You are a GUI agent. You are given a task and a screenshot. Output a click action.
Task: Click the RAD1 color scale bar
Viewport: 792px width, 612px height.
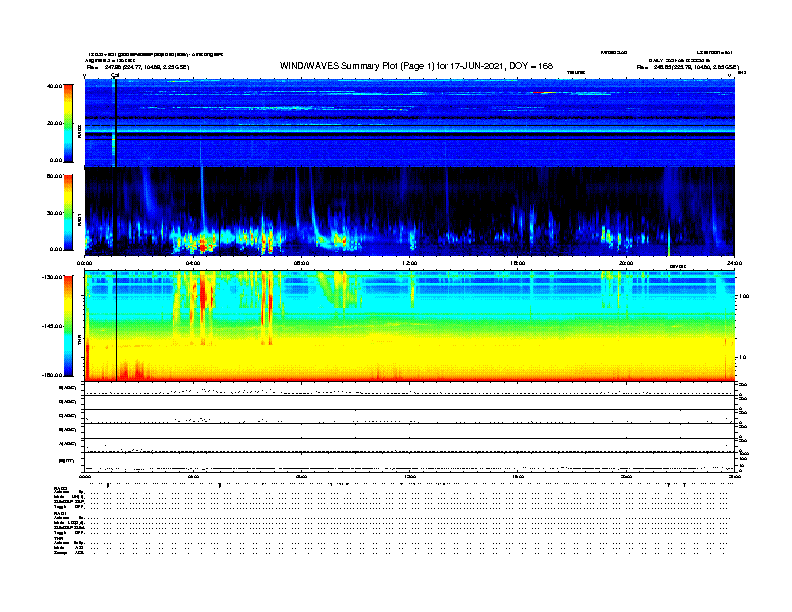tap(68, 212)
